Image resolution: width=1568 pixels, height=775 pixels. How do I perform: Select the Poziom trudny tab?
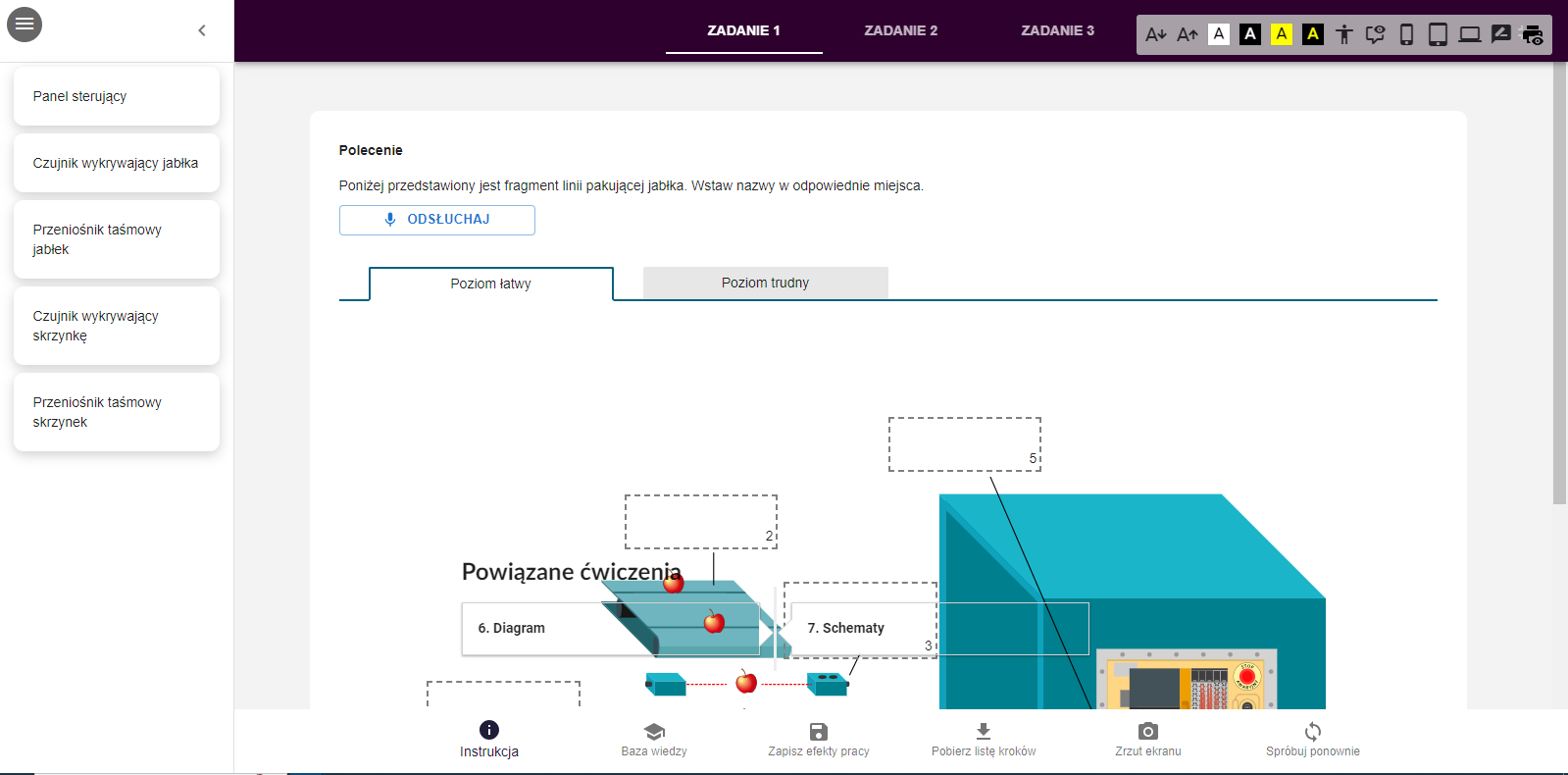(765, 283)
